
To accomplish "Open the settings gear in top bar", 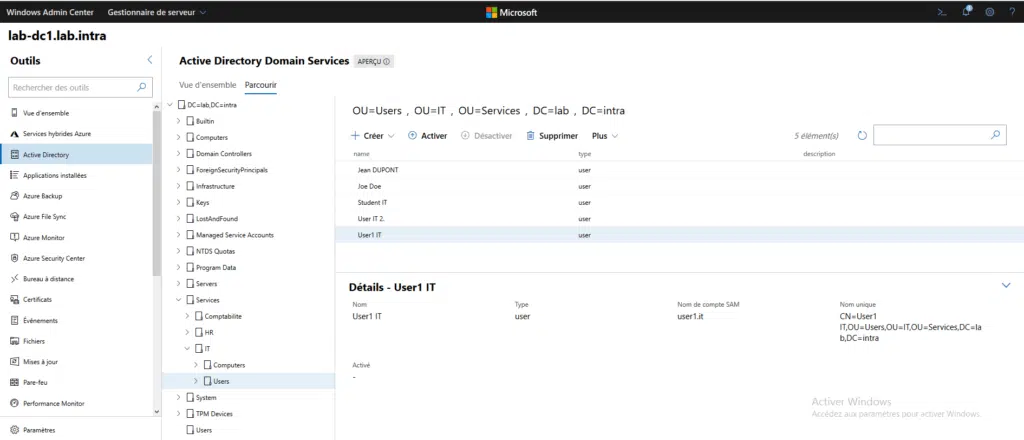I will (989, 12).
